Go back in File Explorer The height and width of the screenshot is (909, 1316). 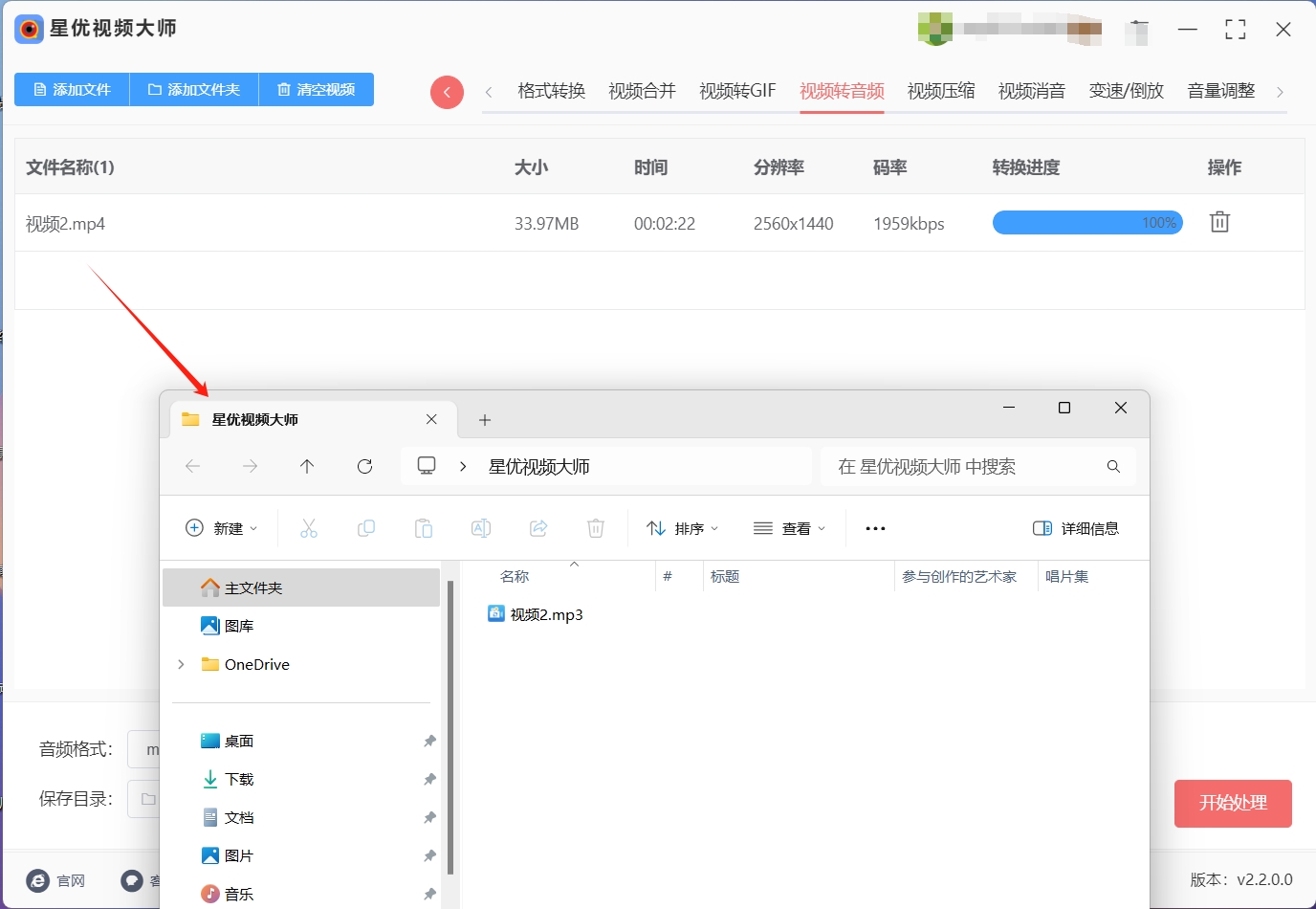pos(193,466)
